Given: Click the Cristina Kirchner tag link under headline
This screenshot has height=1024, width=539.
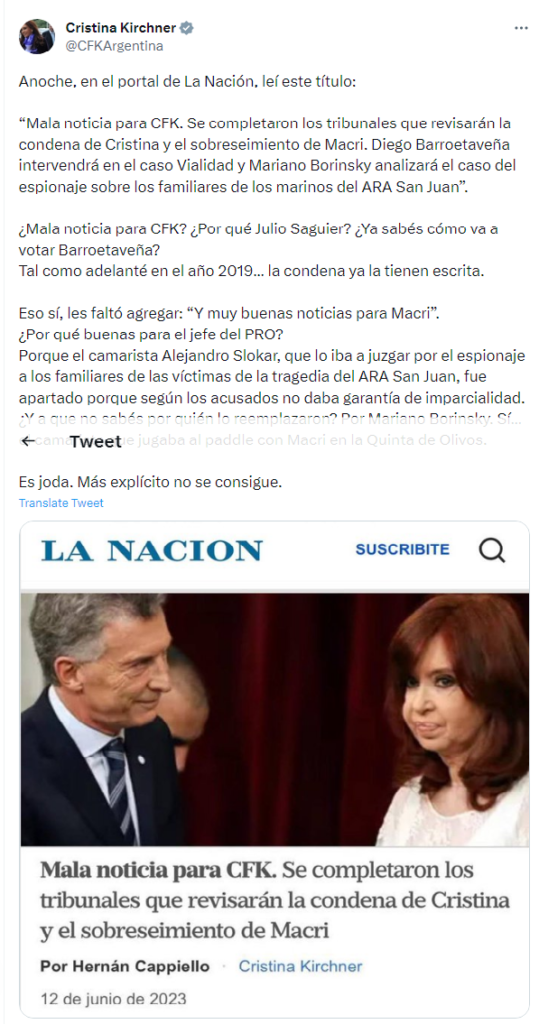Looking at the screenshot, I should (301, 966).
